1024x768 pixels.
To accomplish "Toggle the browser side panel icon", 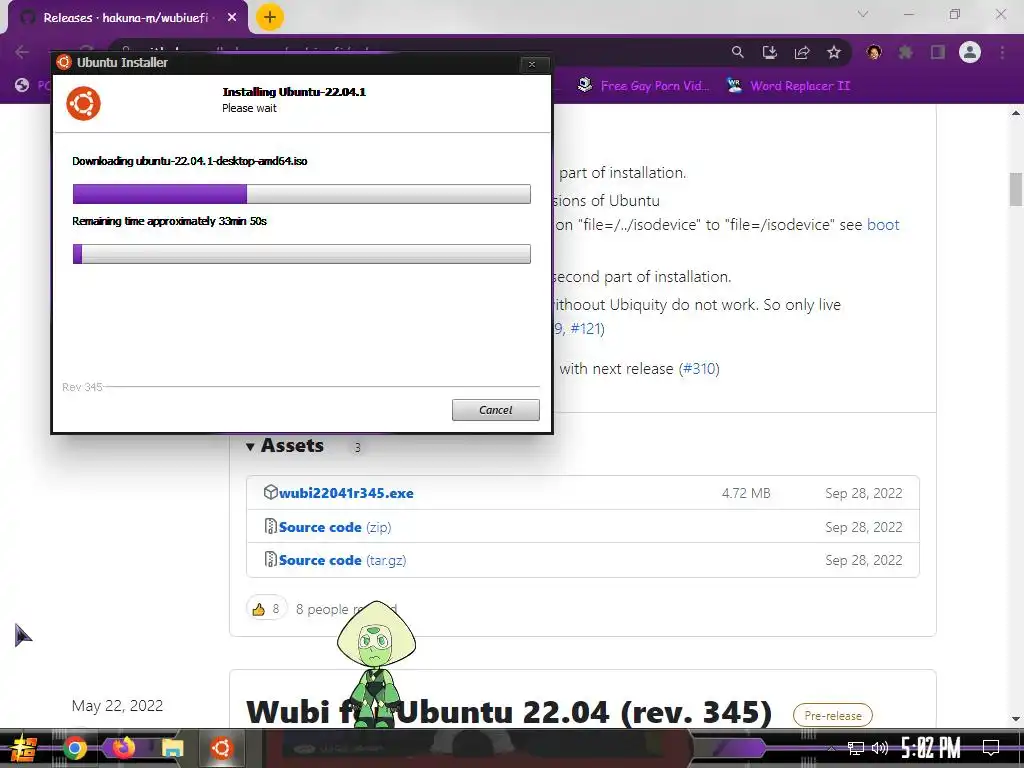I will point(938,52).
